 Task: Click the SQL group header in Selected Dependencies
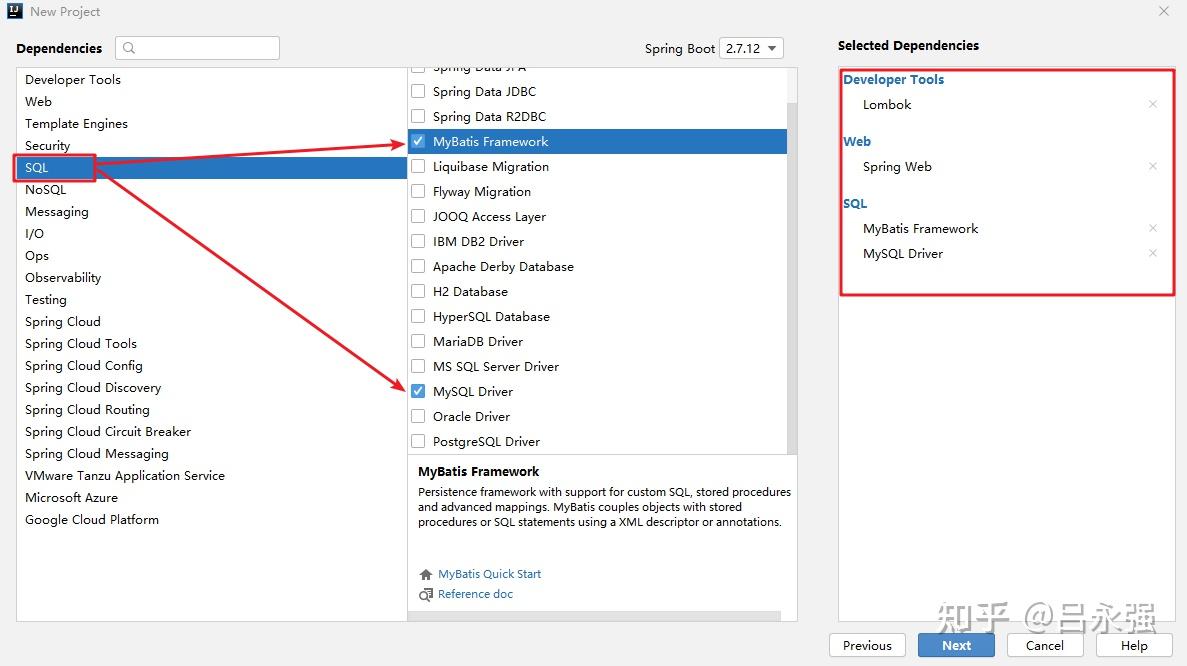[x=855, y=204]
